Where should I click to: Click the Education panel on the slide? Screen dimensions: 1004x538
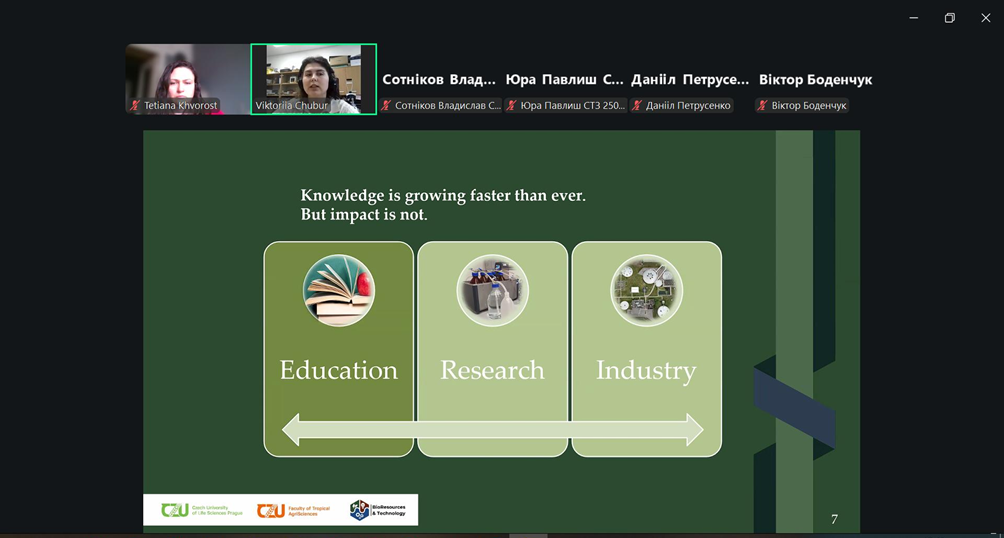click(339, 370)
